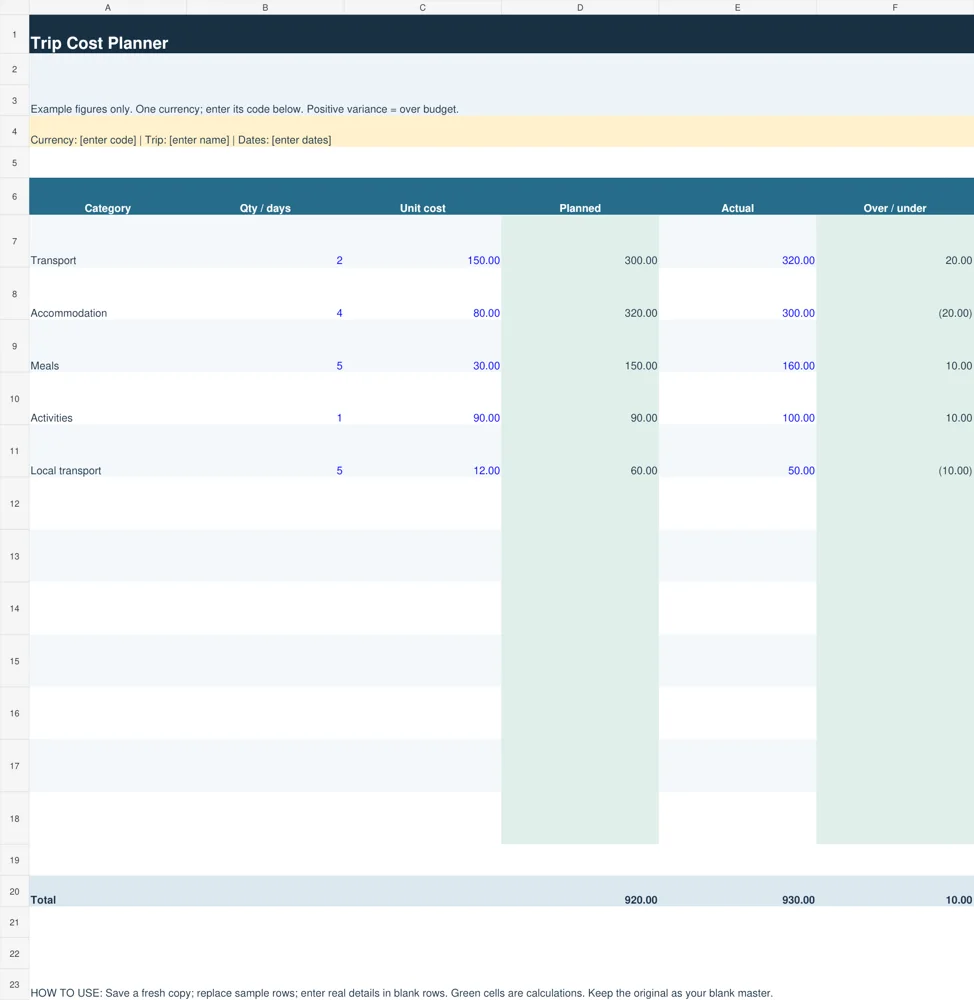
Task: Select the Activities category cell
Action: [108, 399]
